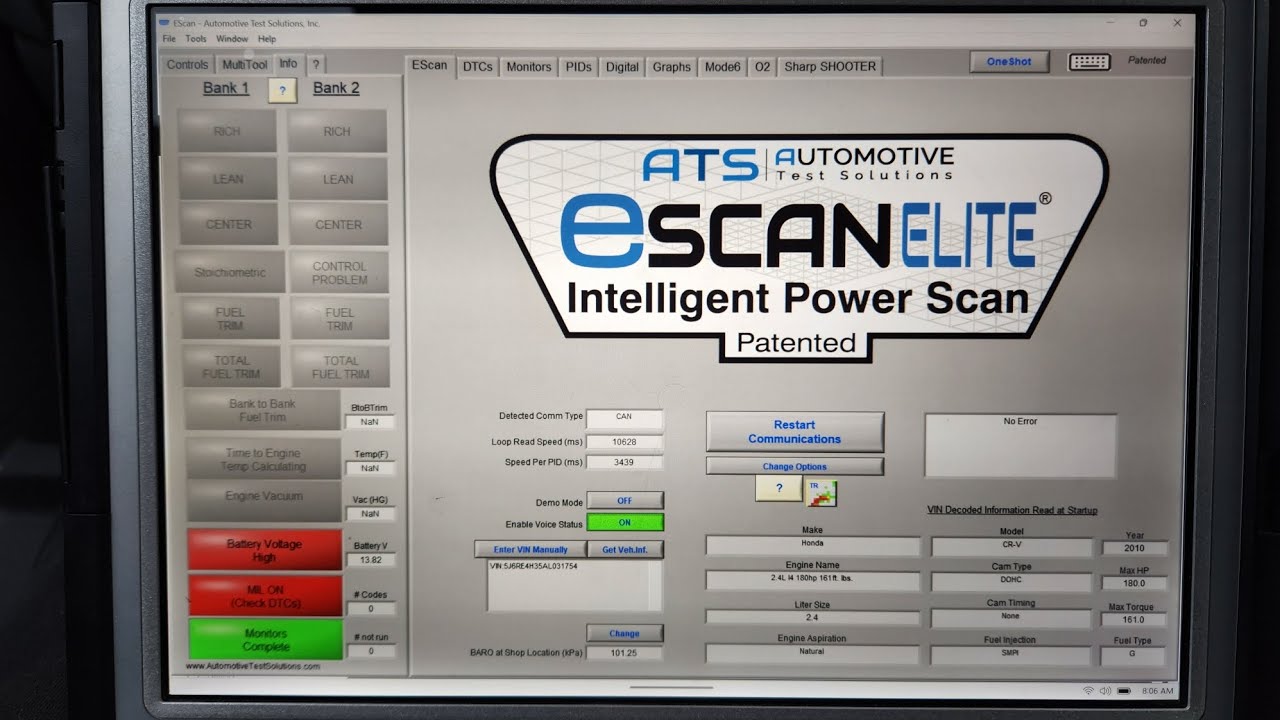Click www.AutomotiveTestSolutions.com text
Screen dimensions: 1280x720
point(253,666)
